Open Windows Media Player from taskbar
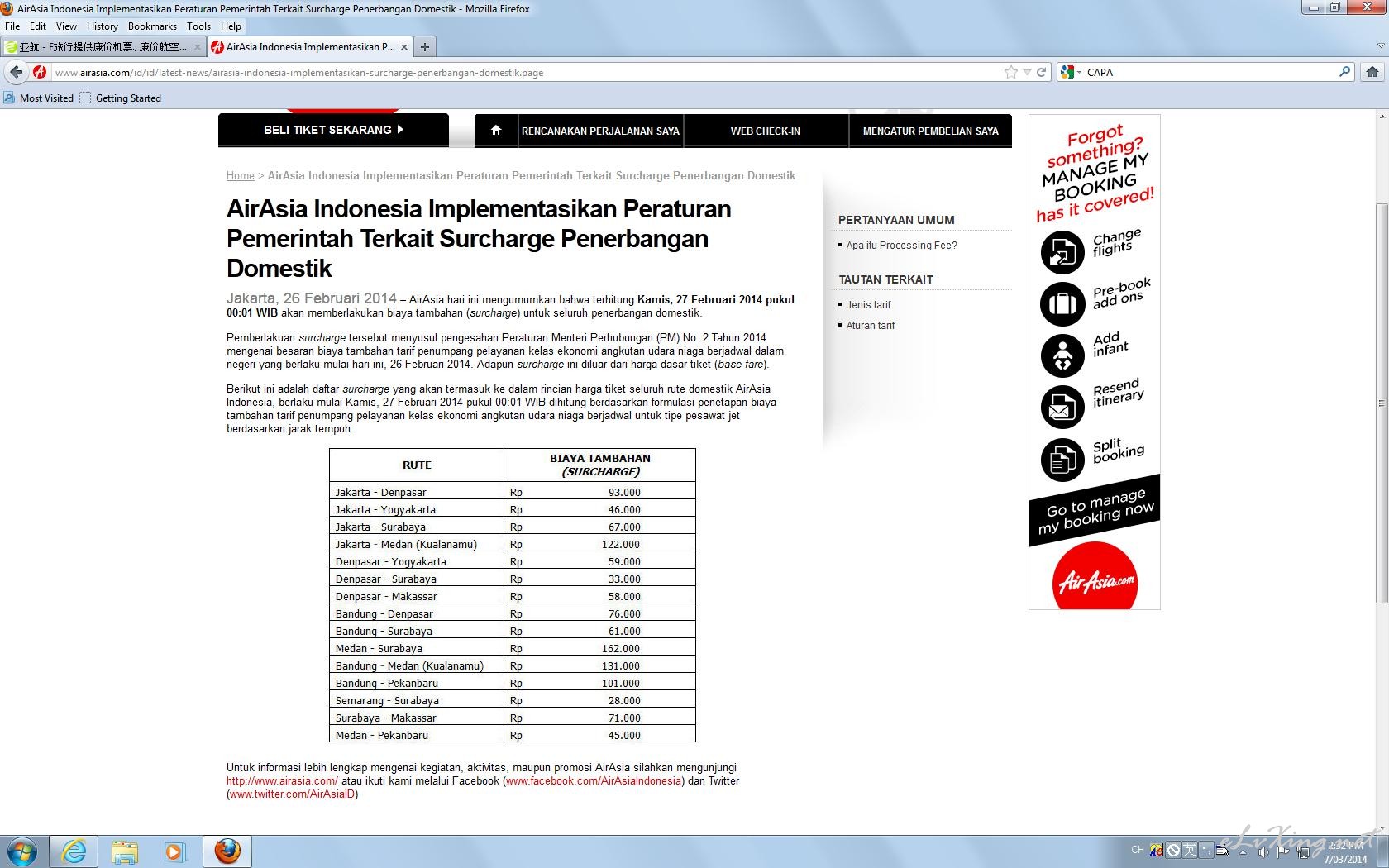The height and width of the screenshot is (868, 1389). 174,851
